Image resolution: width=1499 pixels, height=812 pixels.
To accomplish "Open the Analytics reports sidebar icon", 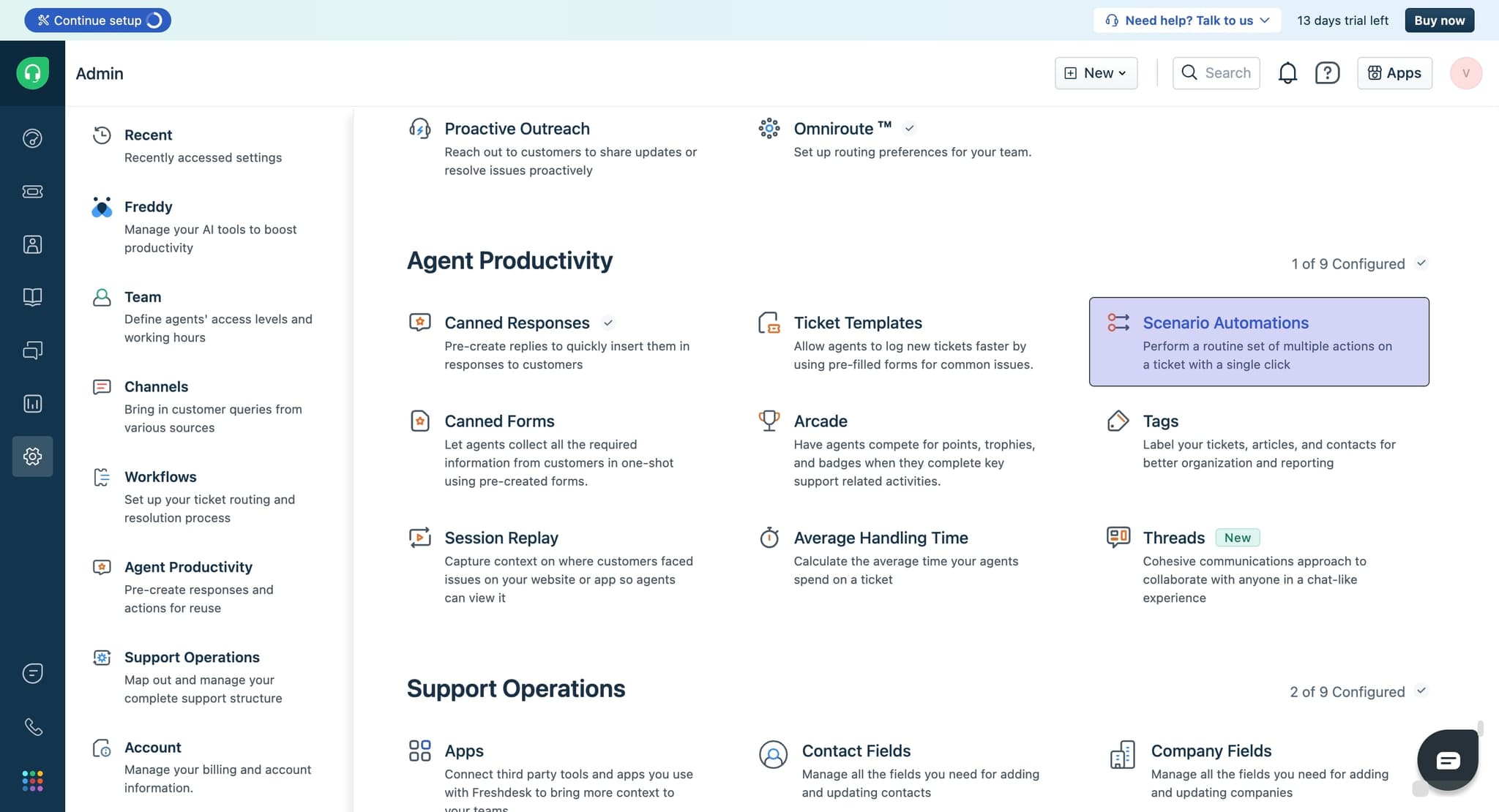I will click(x=32, y=403).
